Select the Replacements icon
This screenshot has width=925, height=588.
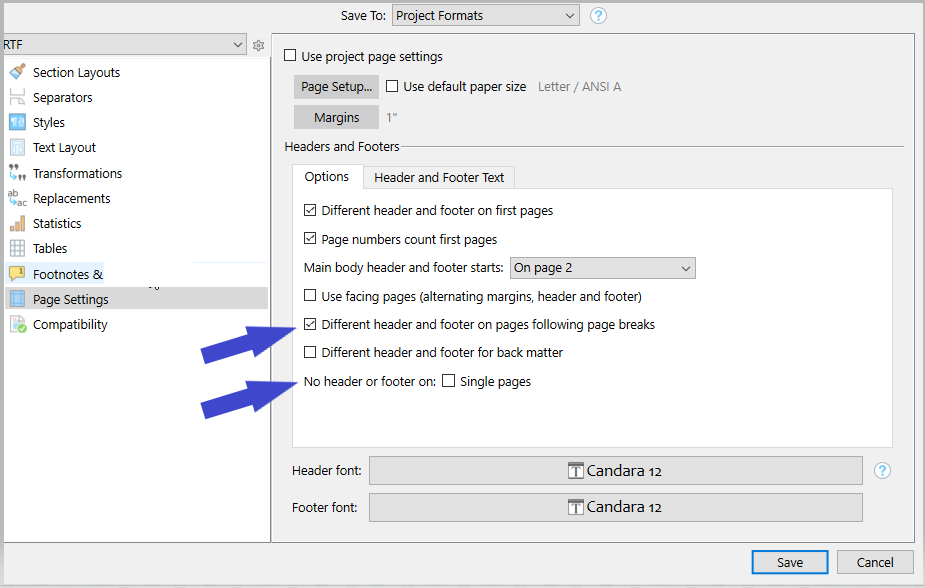click(17, 198)
